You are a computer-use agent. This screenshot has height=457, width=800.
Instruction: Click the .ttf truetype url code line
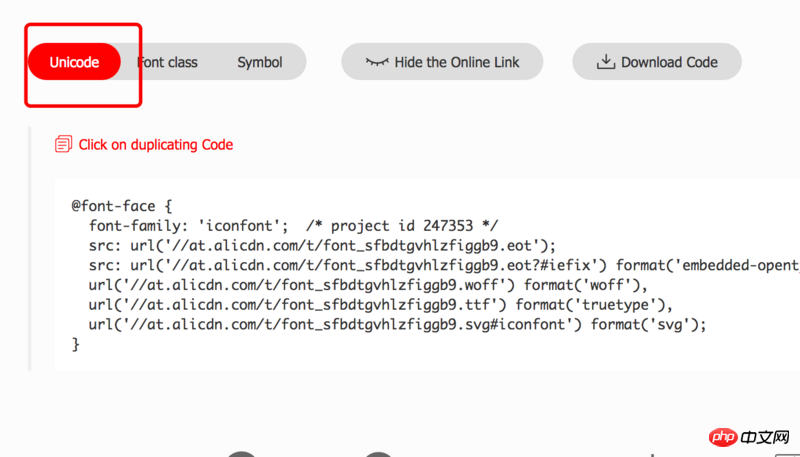coord(381,305)
